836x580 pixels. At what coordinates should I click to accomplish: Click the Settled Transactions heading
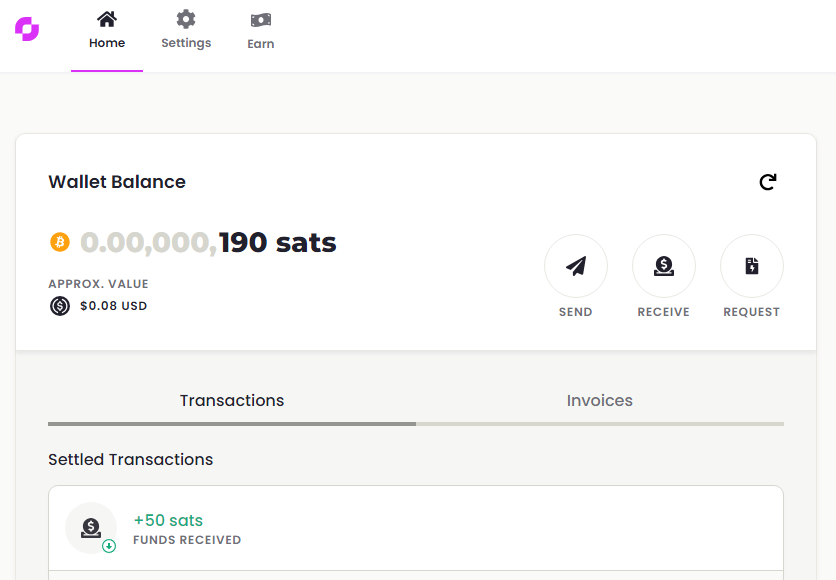tap(131, 460)
